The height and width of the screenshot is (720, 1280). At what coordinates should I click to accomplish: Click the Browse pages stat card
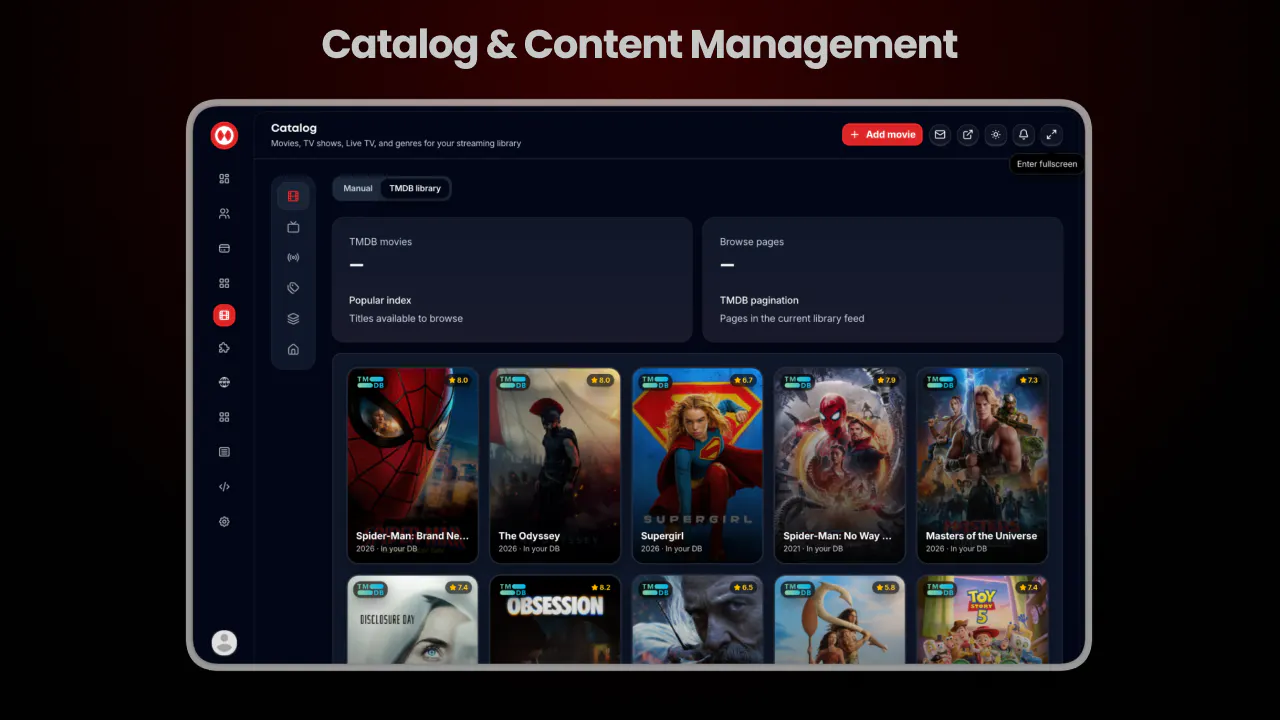[x=882, y=280]
